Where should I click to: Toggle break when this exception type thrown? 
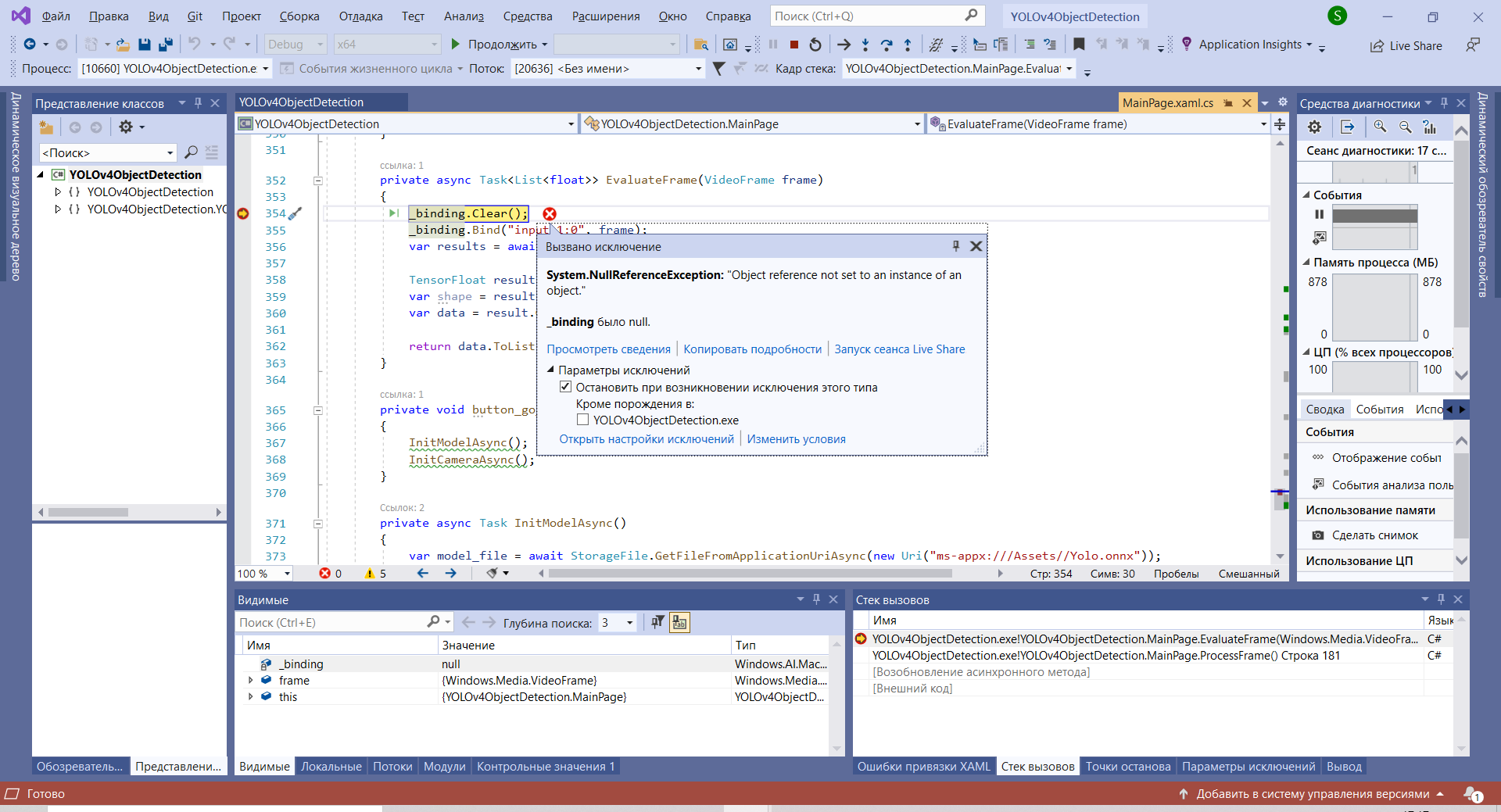pos(566,387)
